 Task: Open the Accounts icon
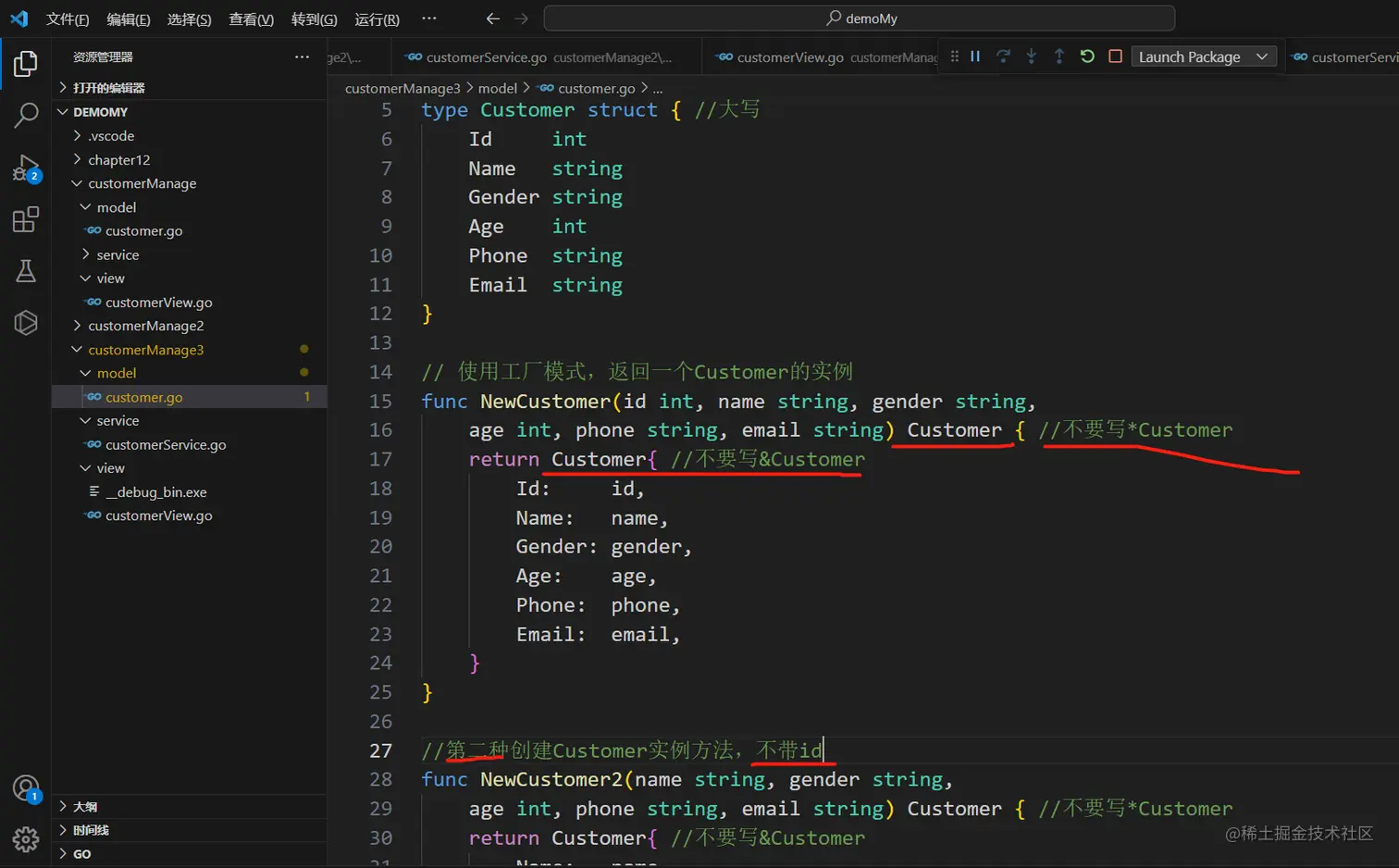[x=26, y=788]
